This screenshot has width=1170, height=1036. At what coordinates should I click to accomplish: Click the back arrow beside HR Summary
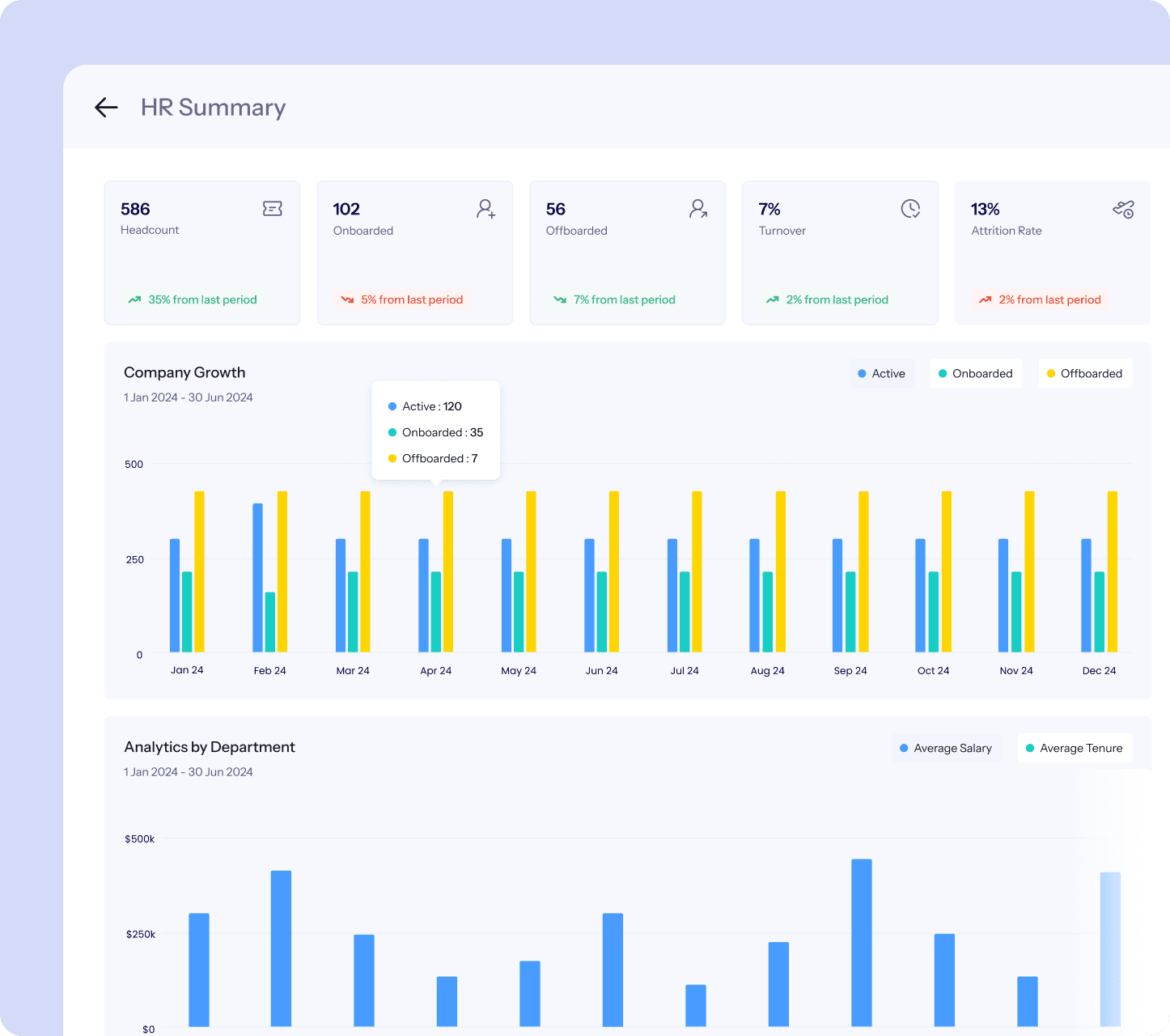click(106, 107)
